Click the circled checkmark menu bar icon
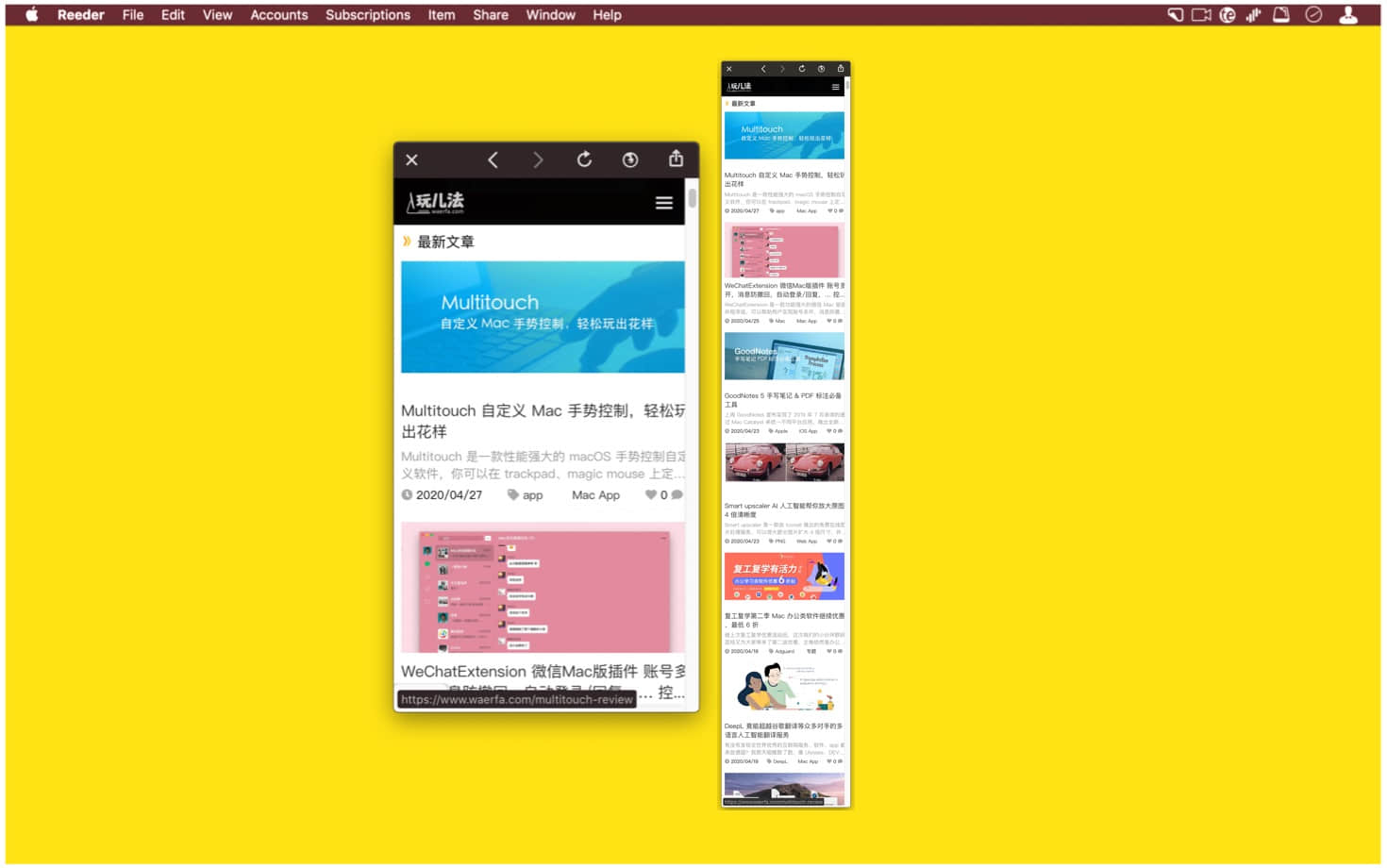Image resolution: width=1387 pixels, height=868 pixels. (x=1313, y=14)
